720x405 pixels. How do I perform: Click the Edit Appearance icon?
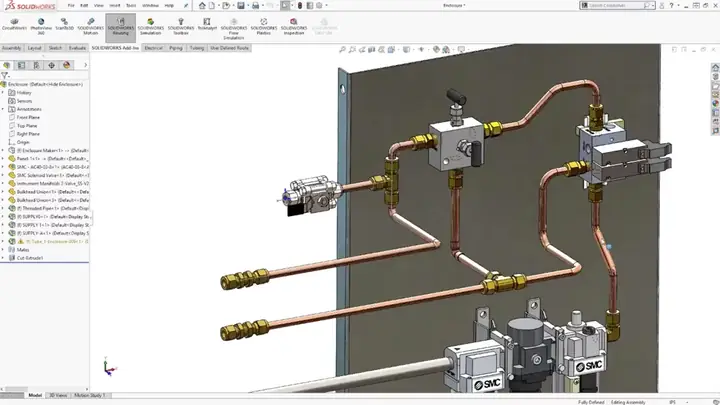pyautogui.click(x=436, y=50)
